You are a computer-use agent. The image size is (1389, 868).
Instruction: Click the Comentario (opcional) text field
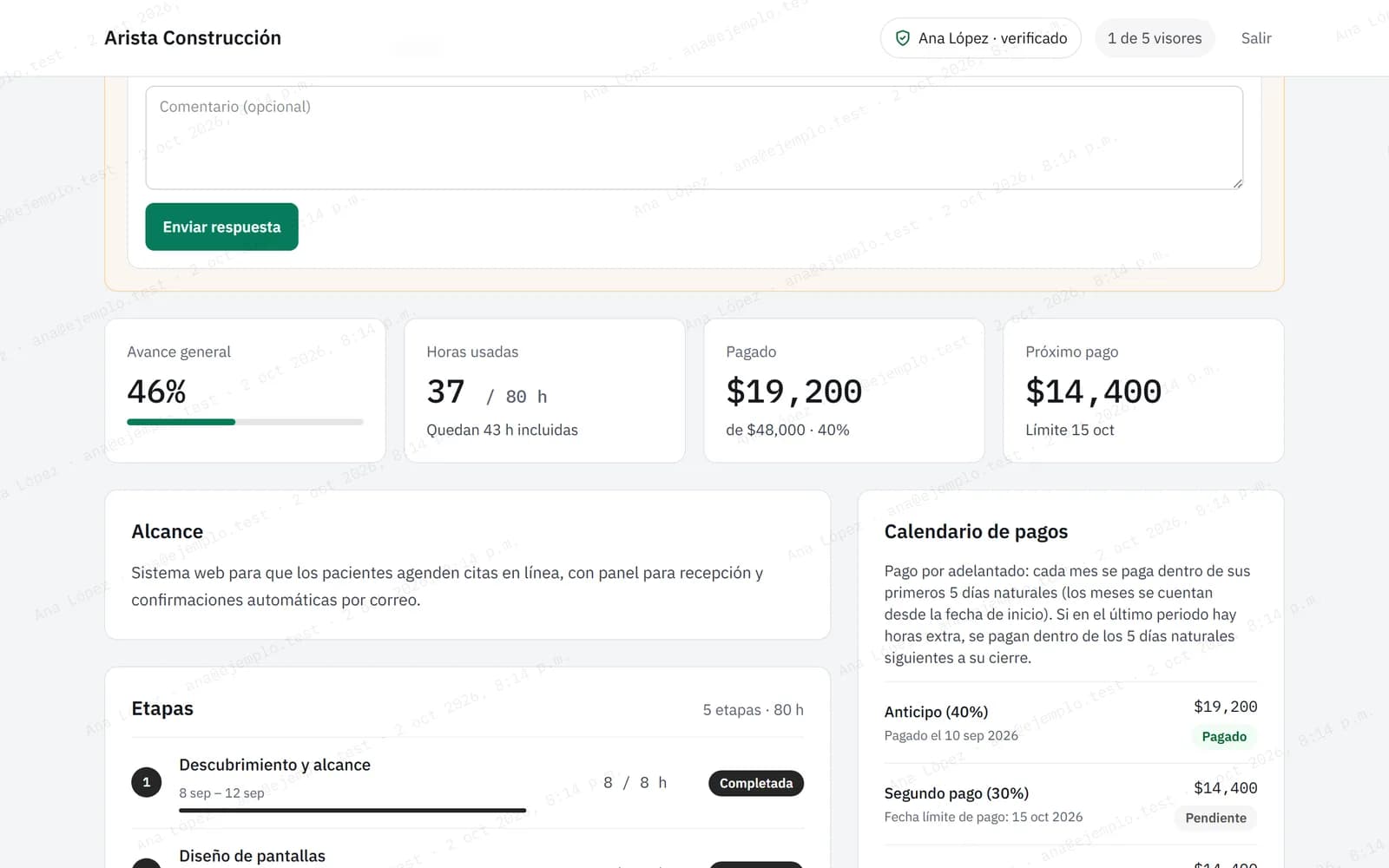click(x=694, y=137)
